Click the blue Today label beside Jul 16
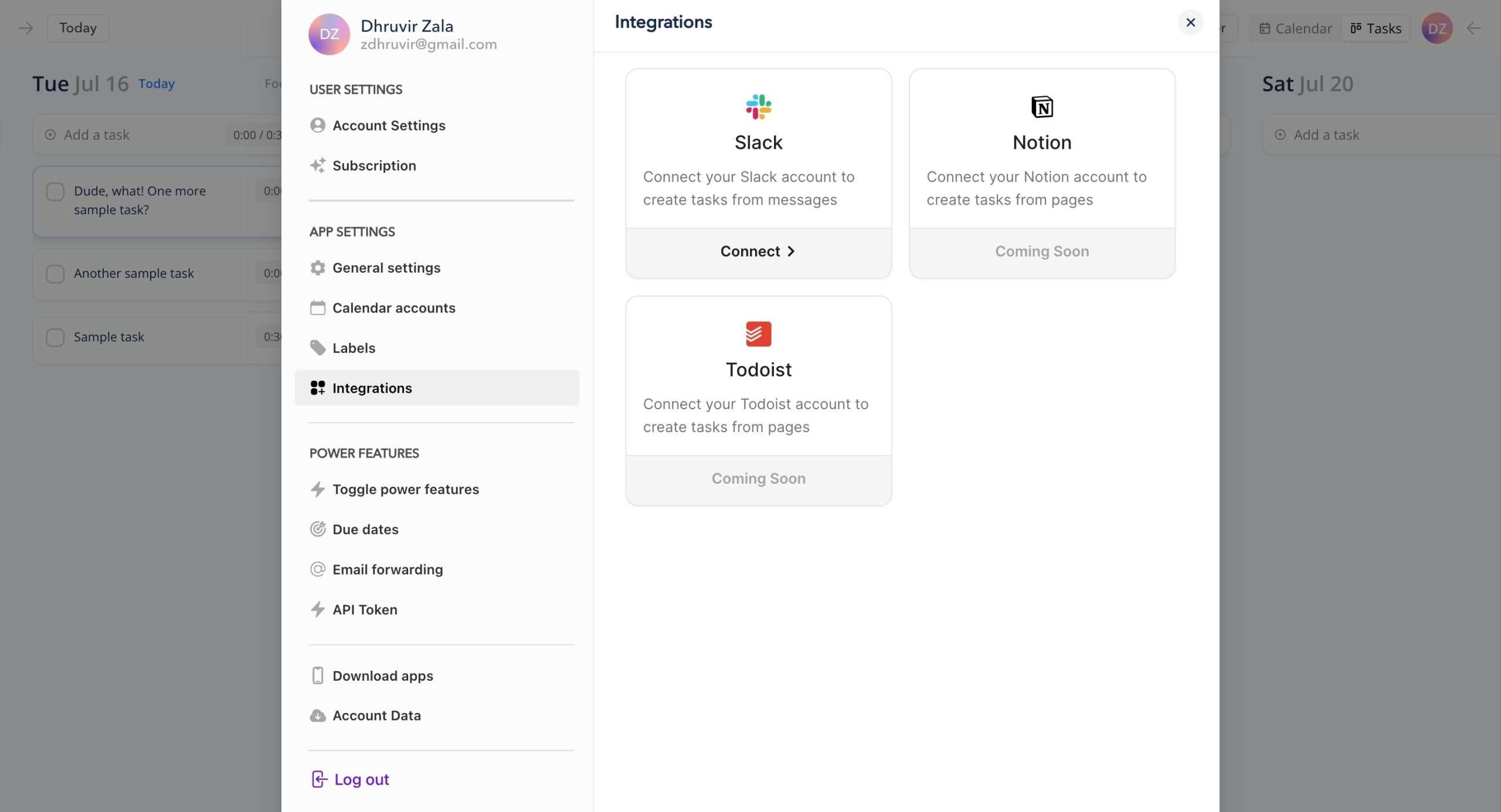This screenshot has height=812, width=1501. tap(157, 84)
